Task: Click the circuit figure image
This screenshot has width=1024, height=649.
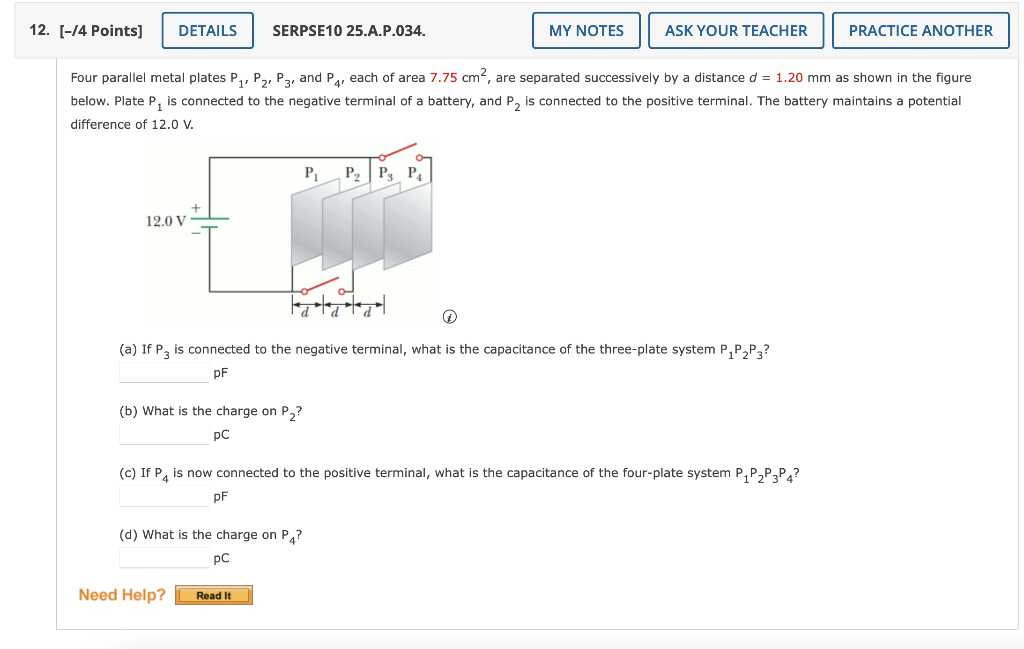Action: click(290, 228)
